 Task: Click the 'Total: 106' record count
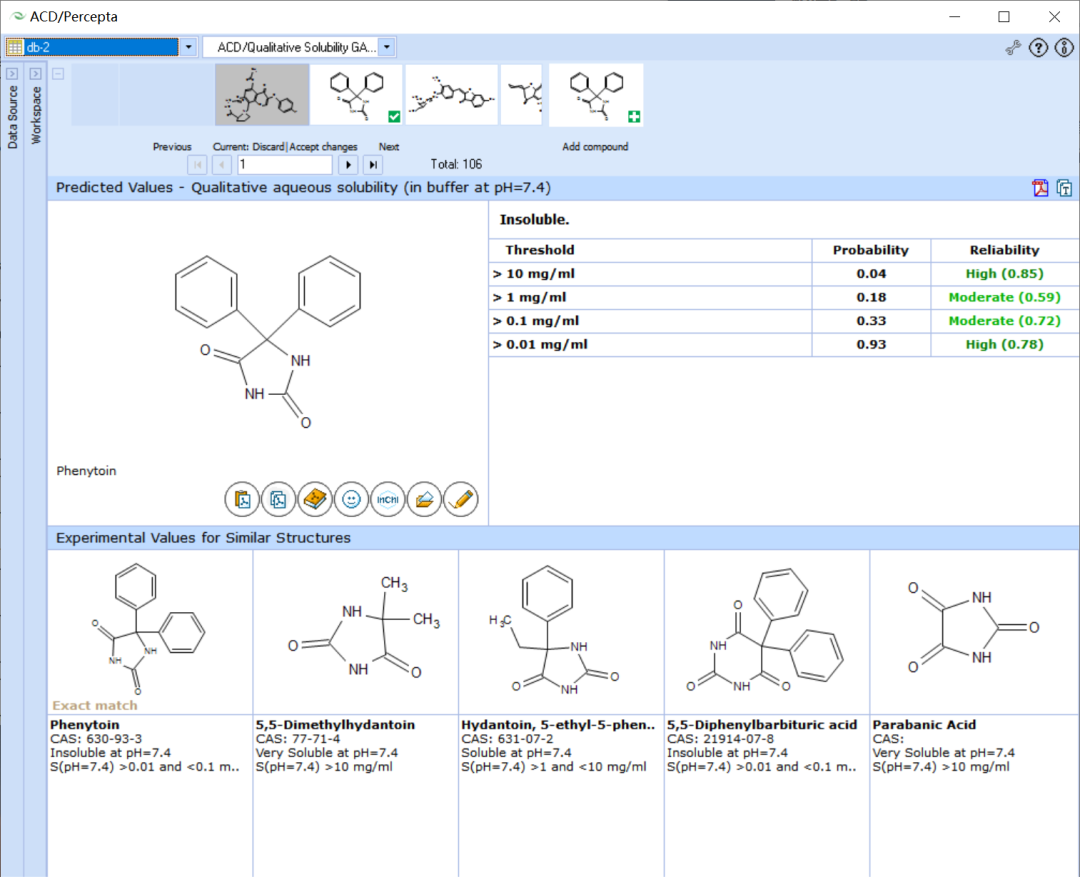tap(456, 165)
